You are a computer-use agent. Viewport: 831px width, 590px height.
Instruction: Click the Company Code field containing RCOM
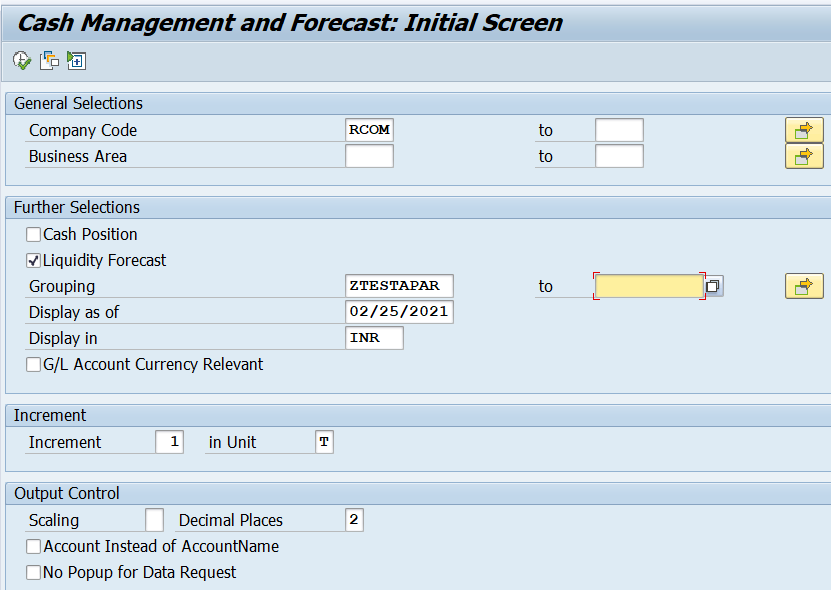pos(369,130)
